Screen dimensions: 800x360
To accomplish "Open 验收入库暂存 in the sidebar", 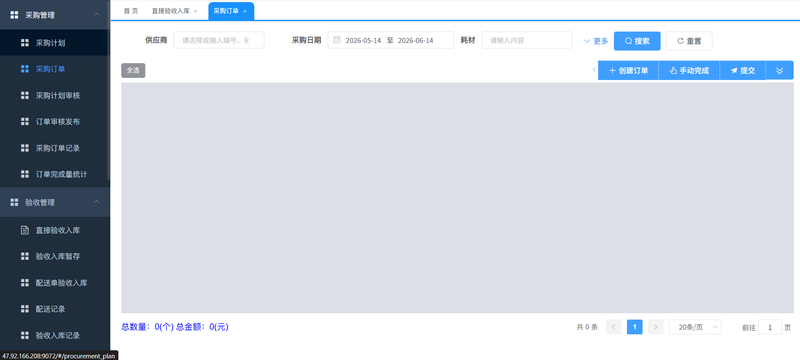I will pyautogui.click(x=55, y=256).
